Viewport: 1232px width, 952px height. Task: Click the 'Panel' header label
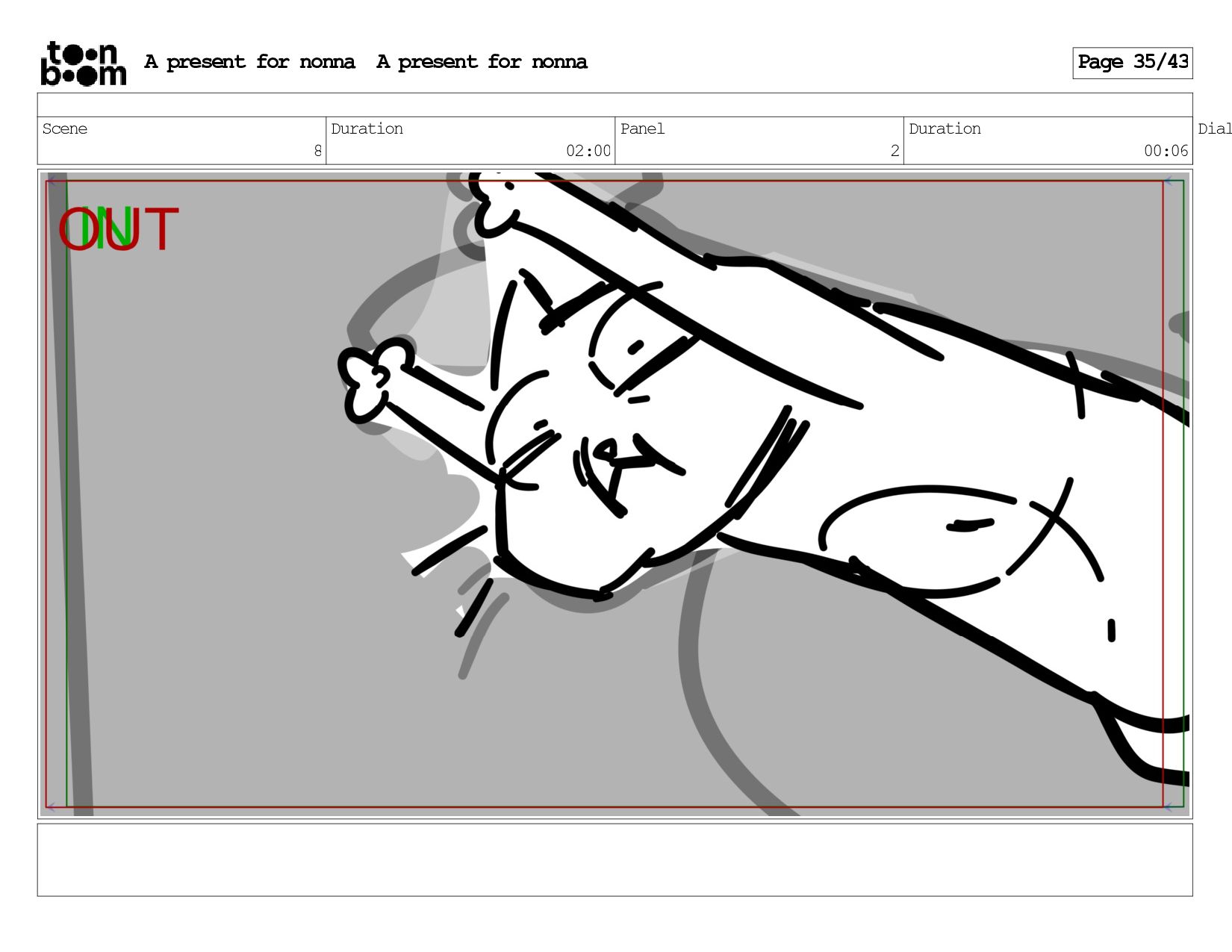tap(642, 128)
